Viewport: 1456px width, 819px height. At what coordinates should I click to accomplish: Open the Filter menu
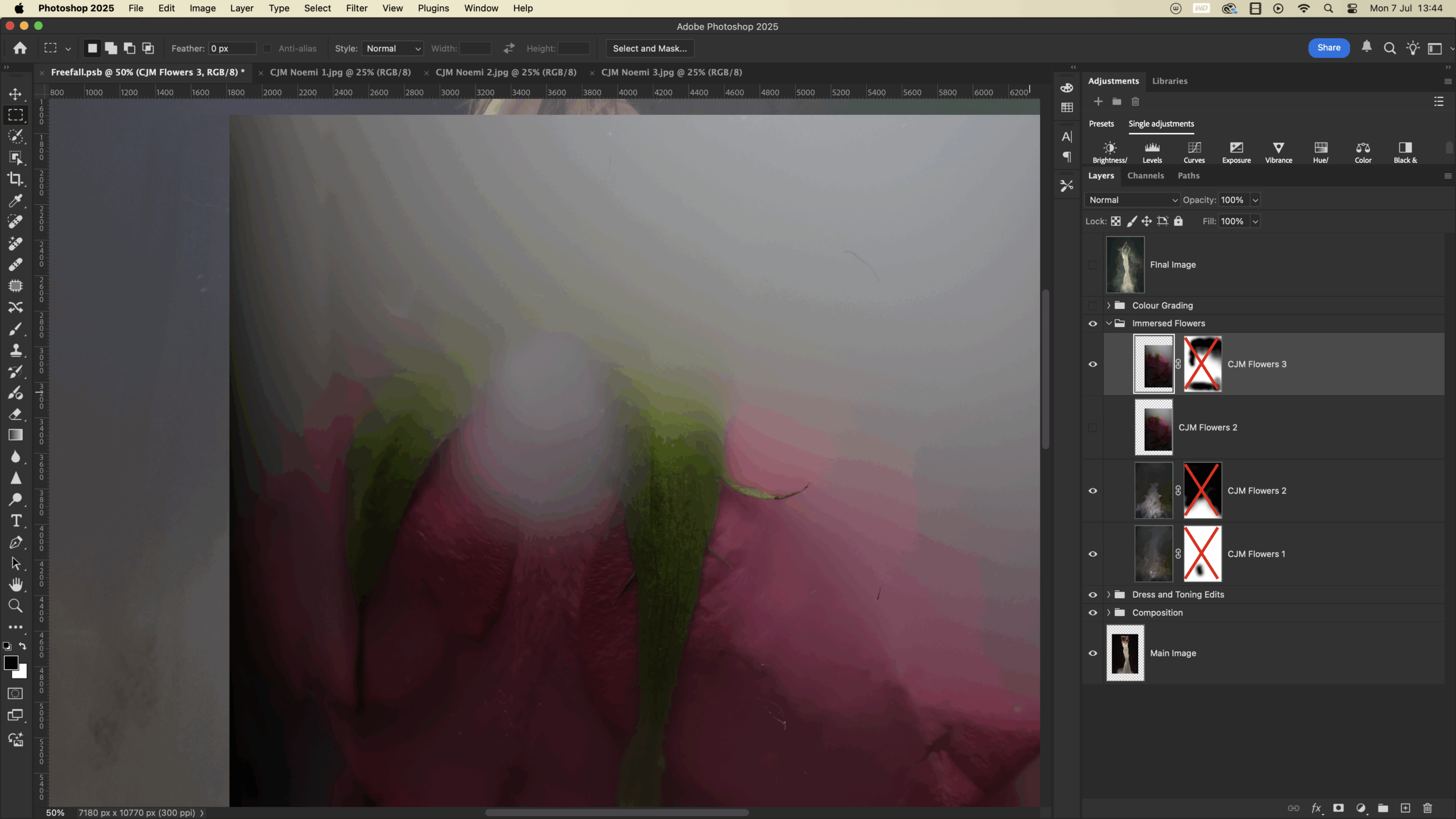coord(357,8)
